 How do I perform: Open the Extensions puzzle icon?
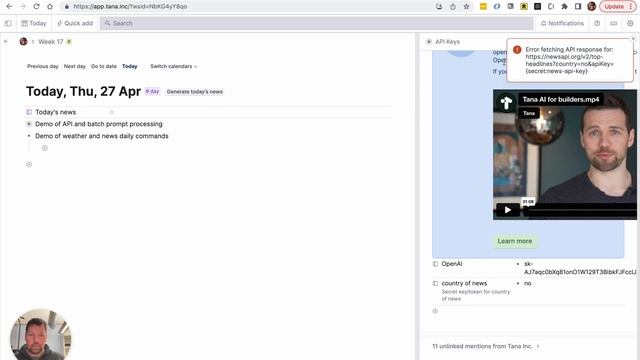tap(564, 7)
